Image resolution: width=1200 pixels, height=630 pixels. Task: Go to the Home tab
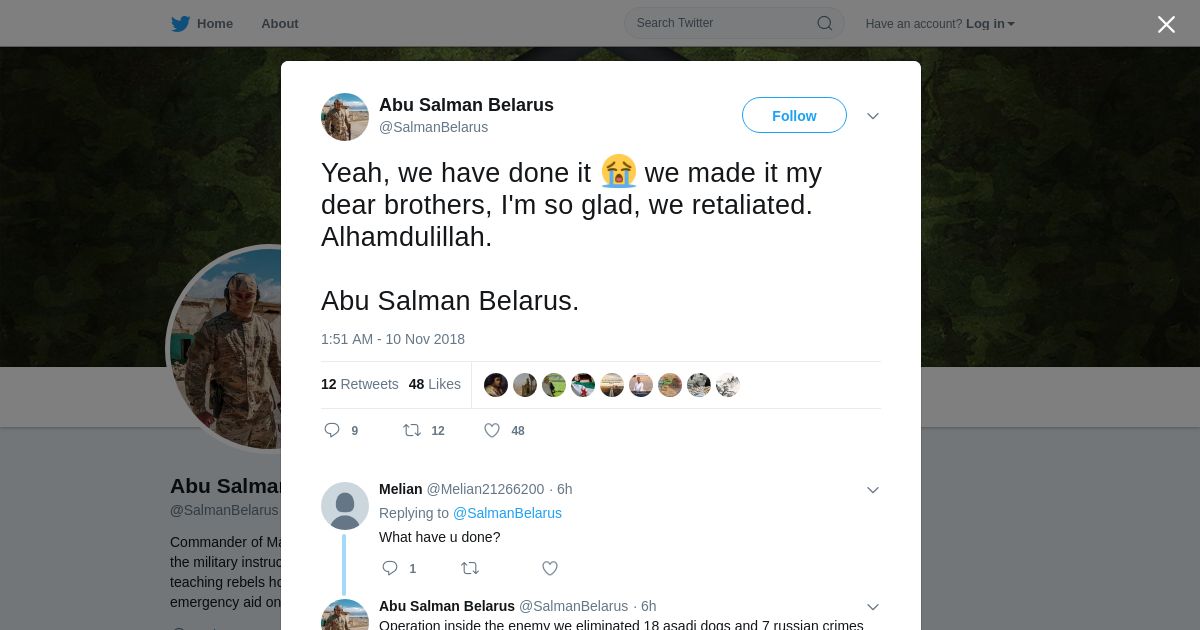tap(214, 24)
